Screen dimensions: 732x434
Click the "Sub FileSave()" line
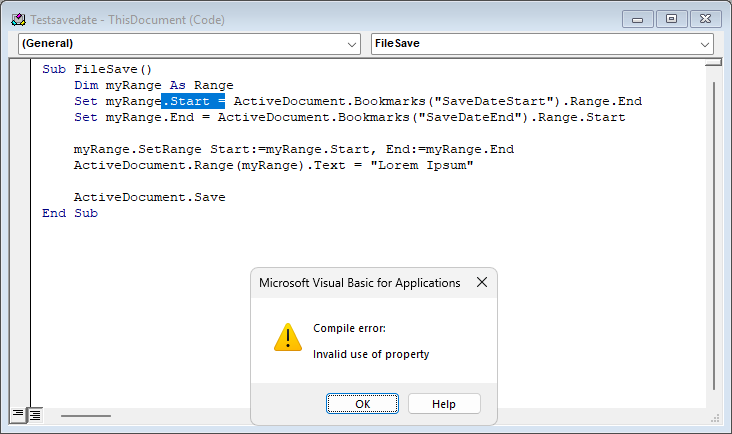97,70
